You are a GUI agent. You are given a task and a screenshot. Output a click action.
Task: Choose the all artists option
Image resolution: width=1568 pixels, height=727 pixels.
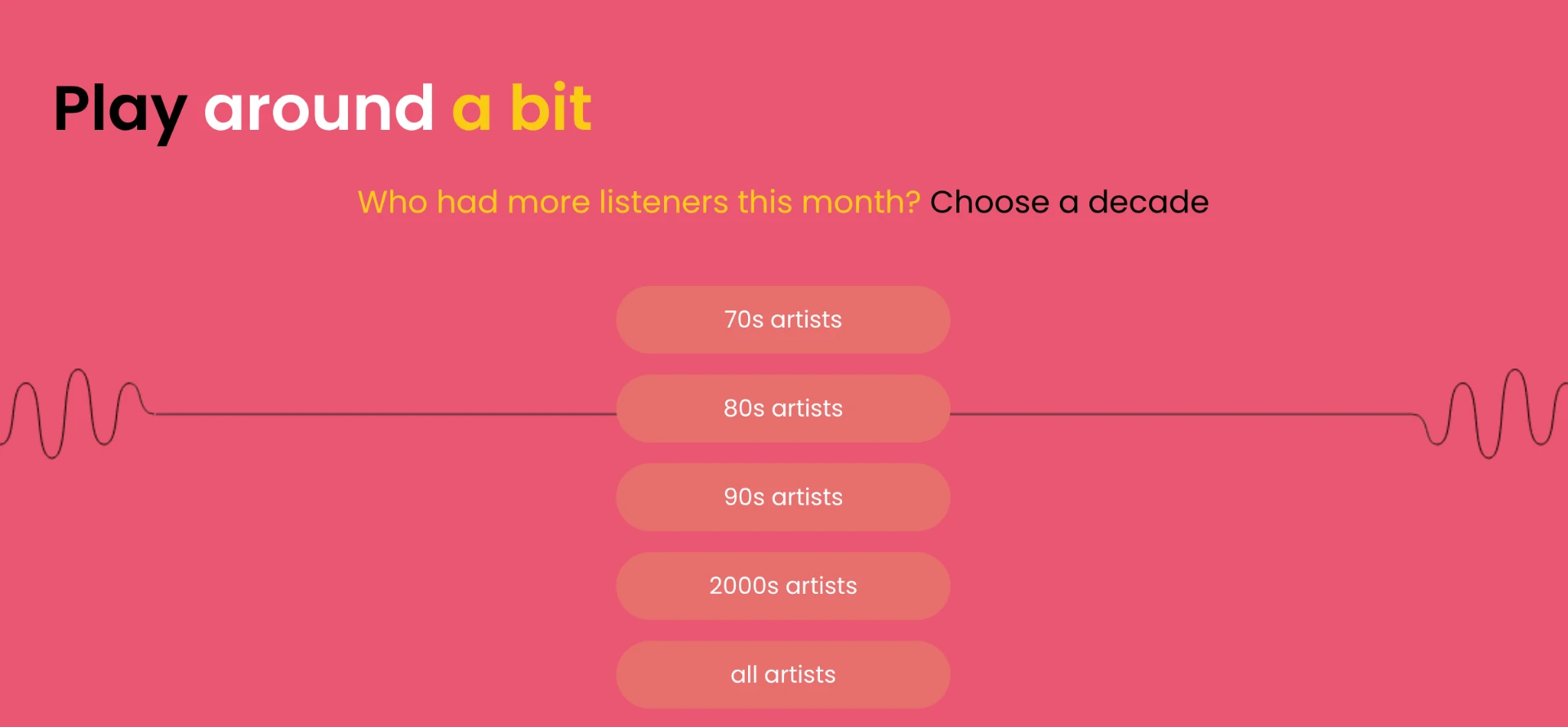point(783,675)
